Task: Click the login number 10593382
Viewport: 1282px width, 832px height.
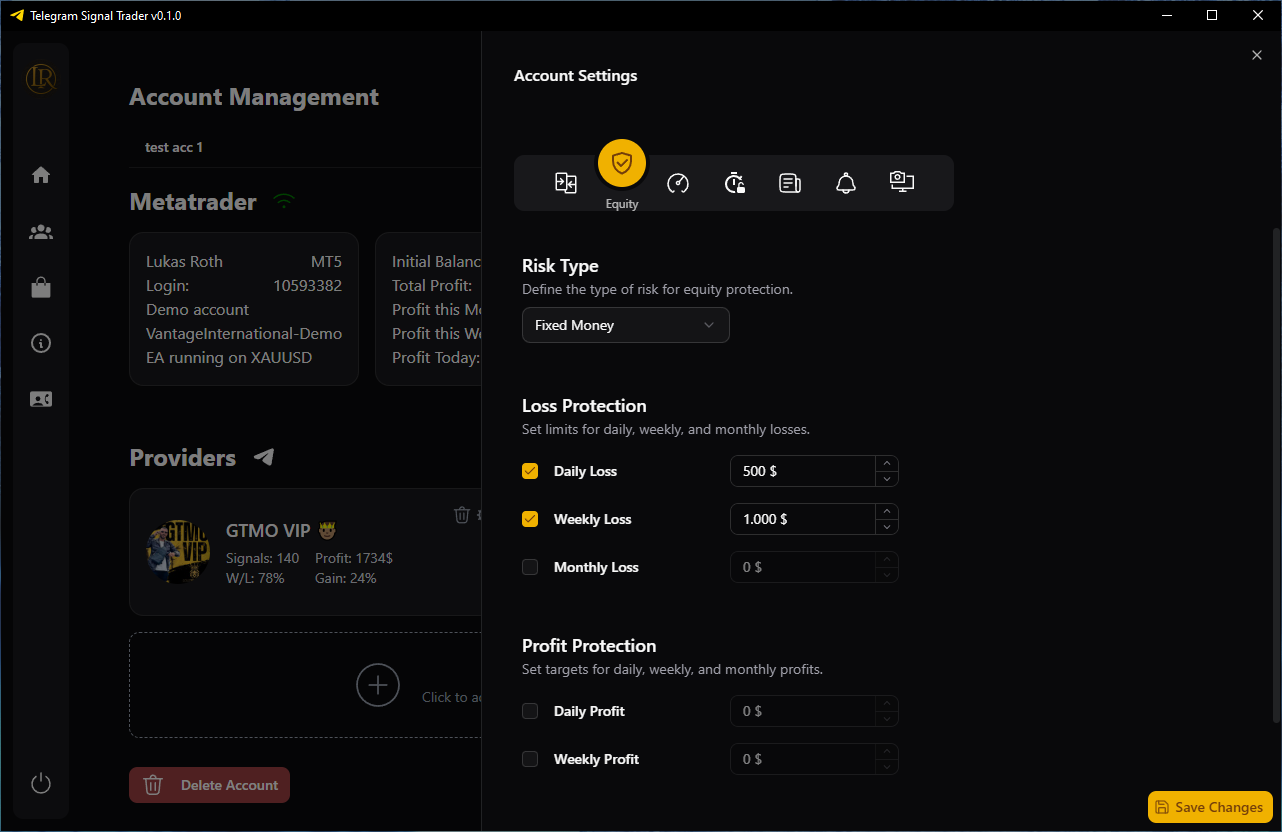Action: tap(308, 285)
